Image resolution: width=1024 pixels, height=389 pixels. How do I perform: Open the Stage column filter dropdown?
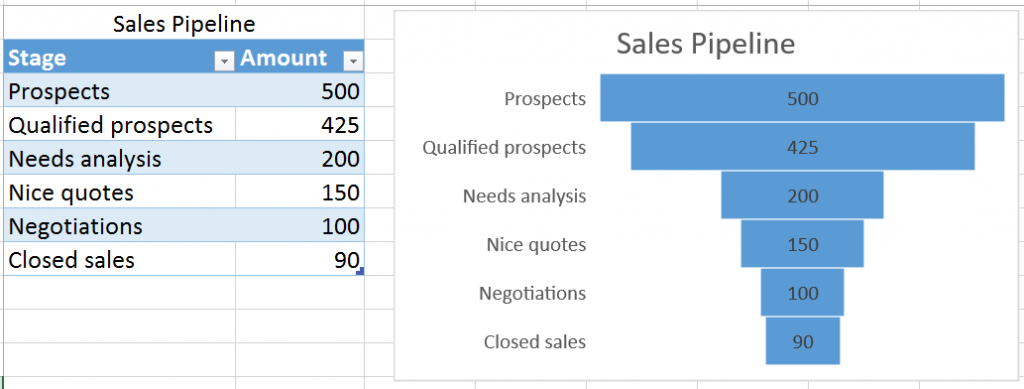(224, 62)
